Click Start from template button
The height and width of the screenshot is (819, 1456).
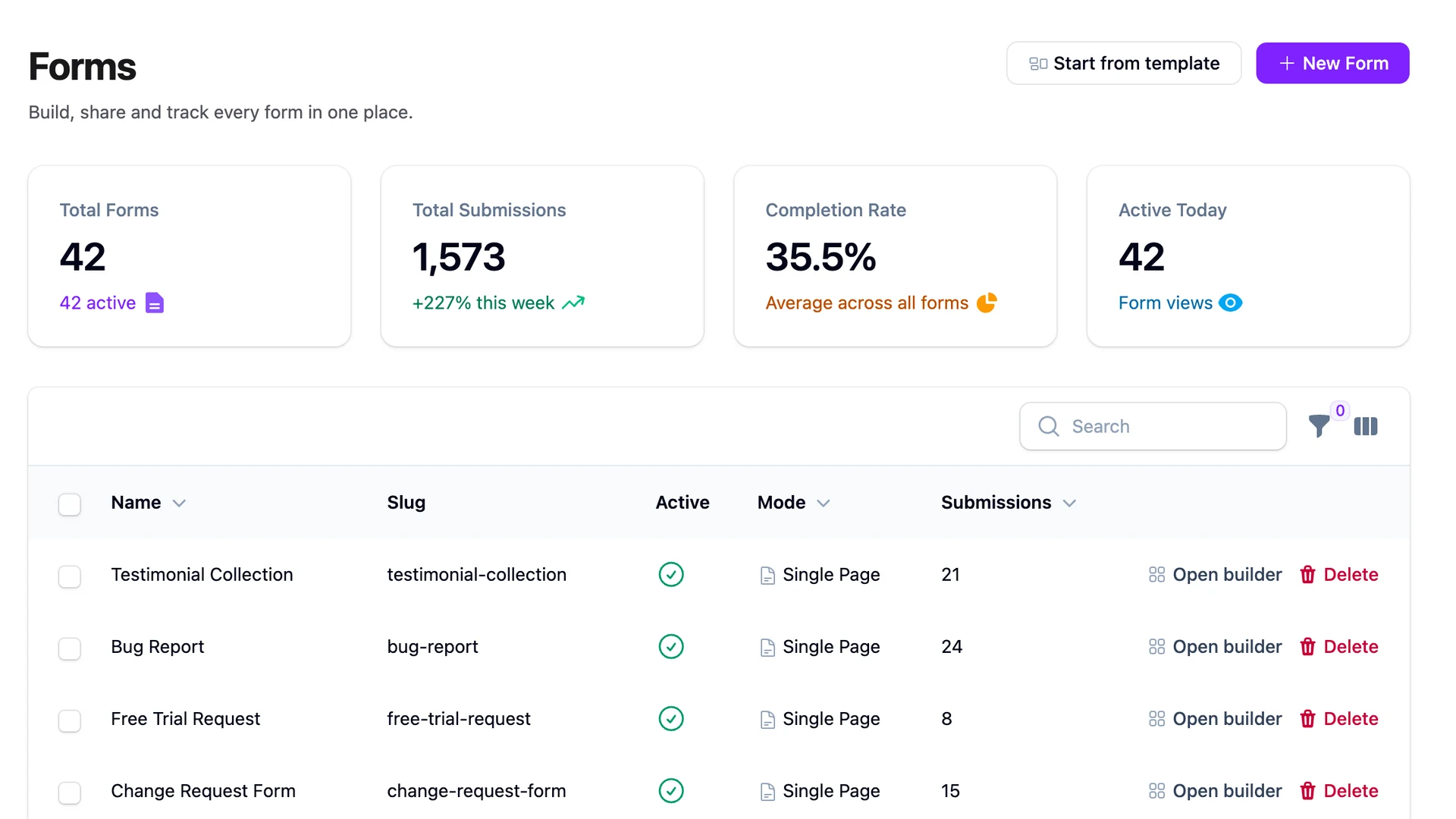pos(1124,63)
